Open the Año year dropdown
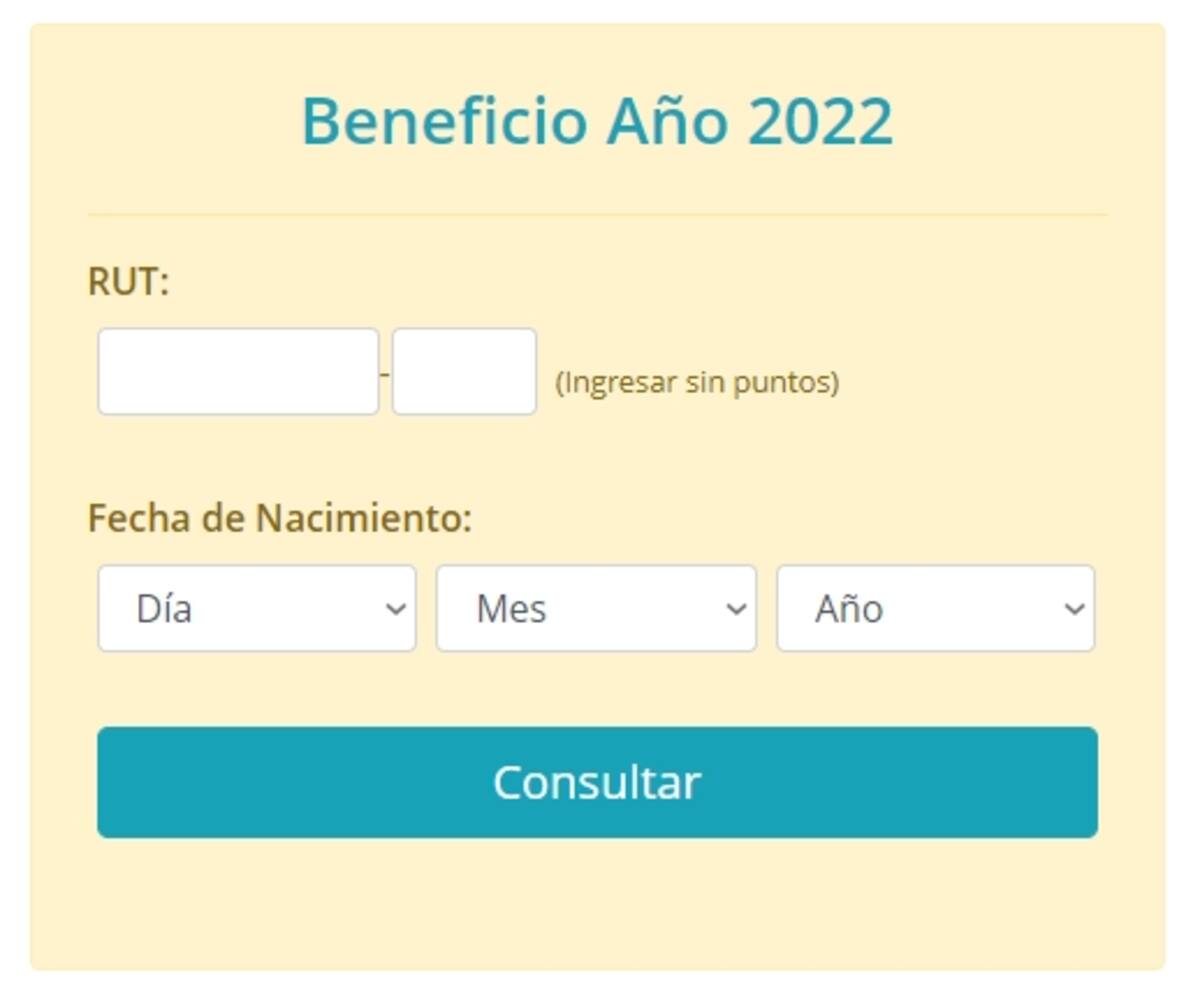 coord(935,608)
